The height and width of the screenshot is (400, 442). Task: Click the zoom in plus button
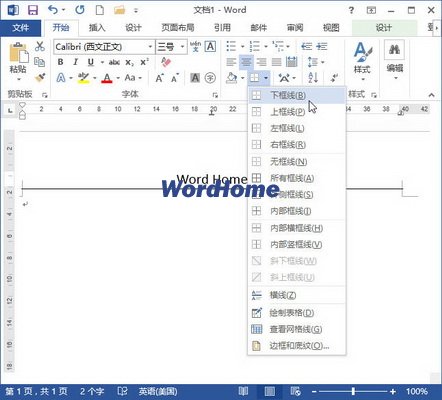coord(393,391)
